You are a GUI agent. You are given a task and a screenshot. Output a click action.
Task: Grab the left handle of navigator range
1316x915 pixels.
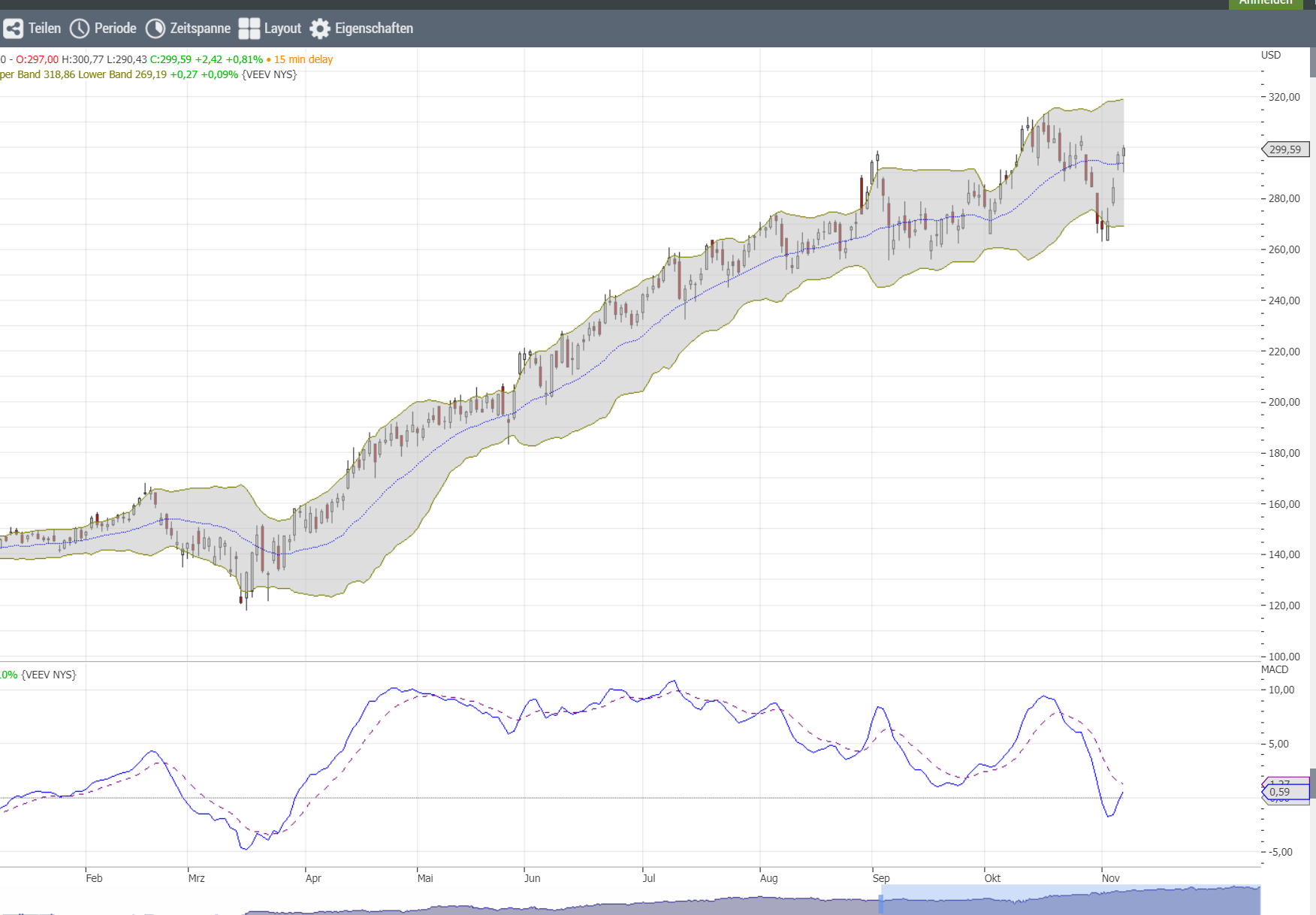[x=881, y=901]
